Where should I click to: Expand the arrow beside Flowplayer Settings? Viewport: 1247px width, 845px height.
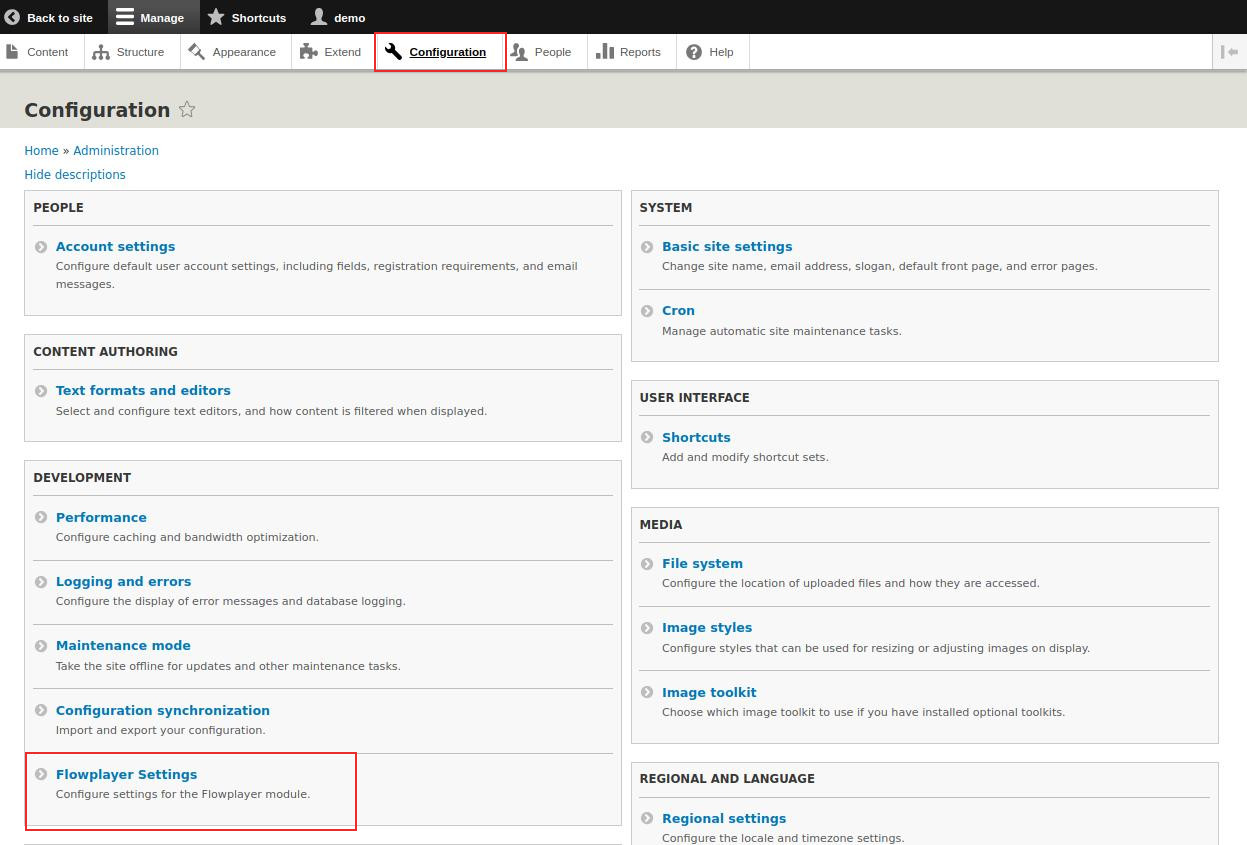click(40, 774)
